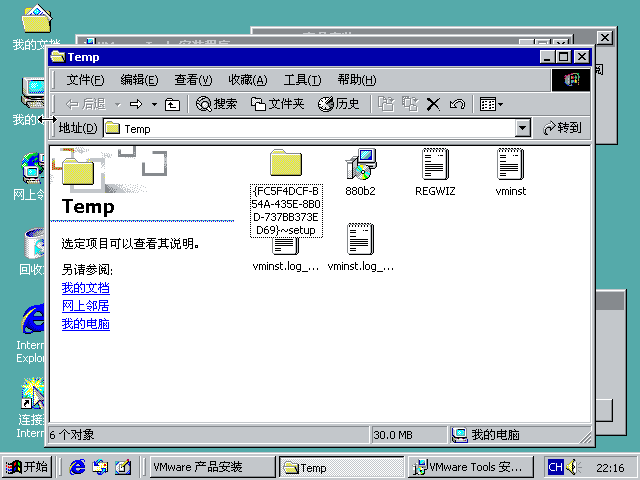Click the Delete X toolbar icon
Image resolution: width=640 pixels, height=480 pixels.
[433, 104]
